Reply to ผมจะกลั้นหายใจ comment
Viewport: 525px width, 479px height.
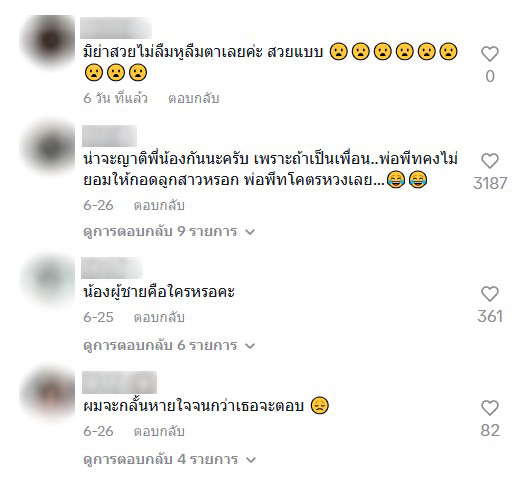159,431
